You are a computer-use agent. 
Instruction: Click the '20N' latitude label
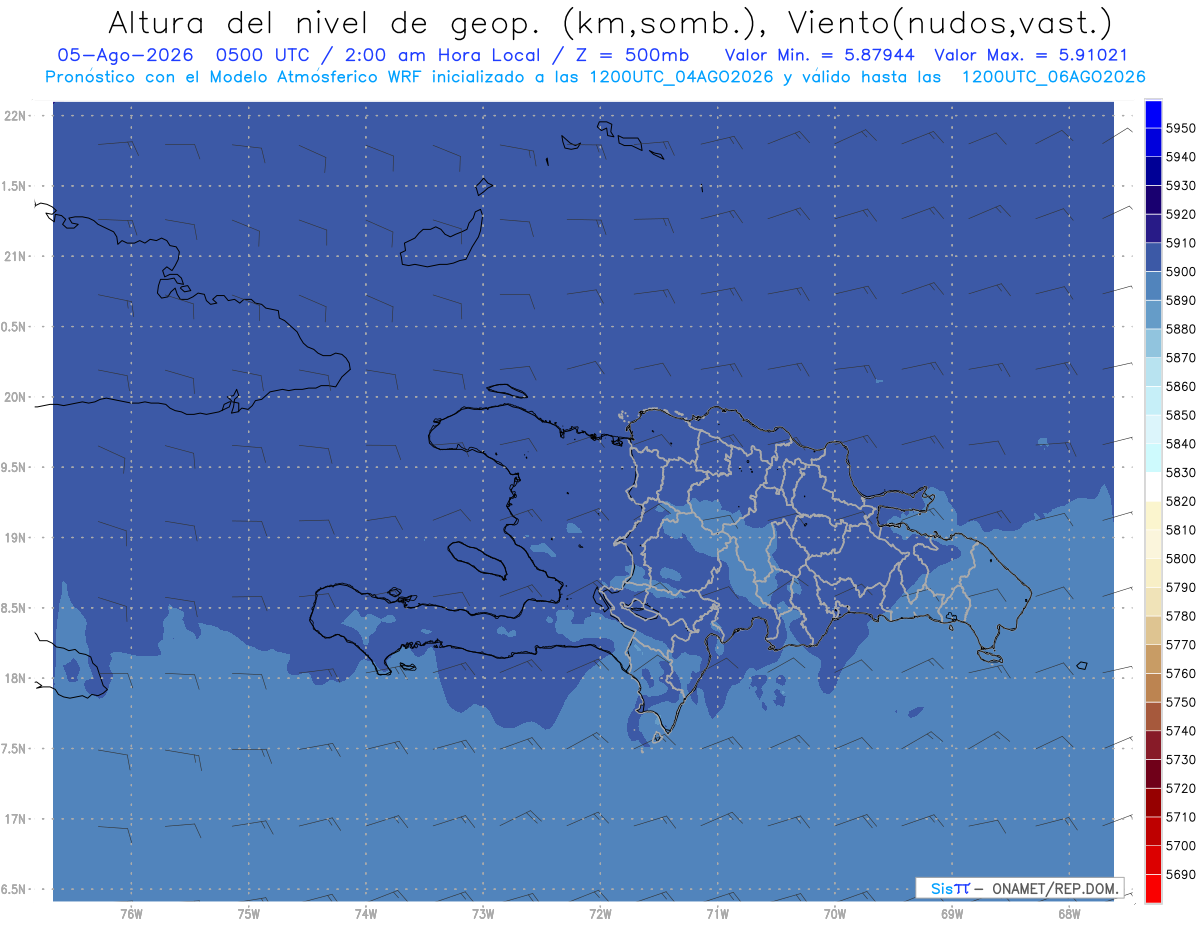pyautogui.click(x=16, y=397)
